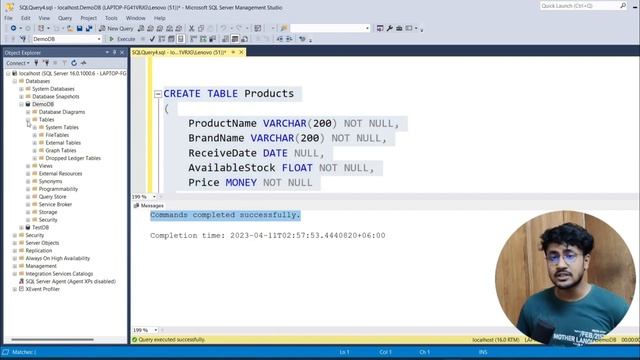The height and width of the screenshot is (360, 640).
Task: Open the Messages pane zoom dropdown
Action: click(x=156, y=330)
